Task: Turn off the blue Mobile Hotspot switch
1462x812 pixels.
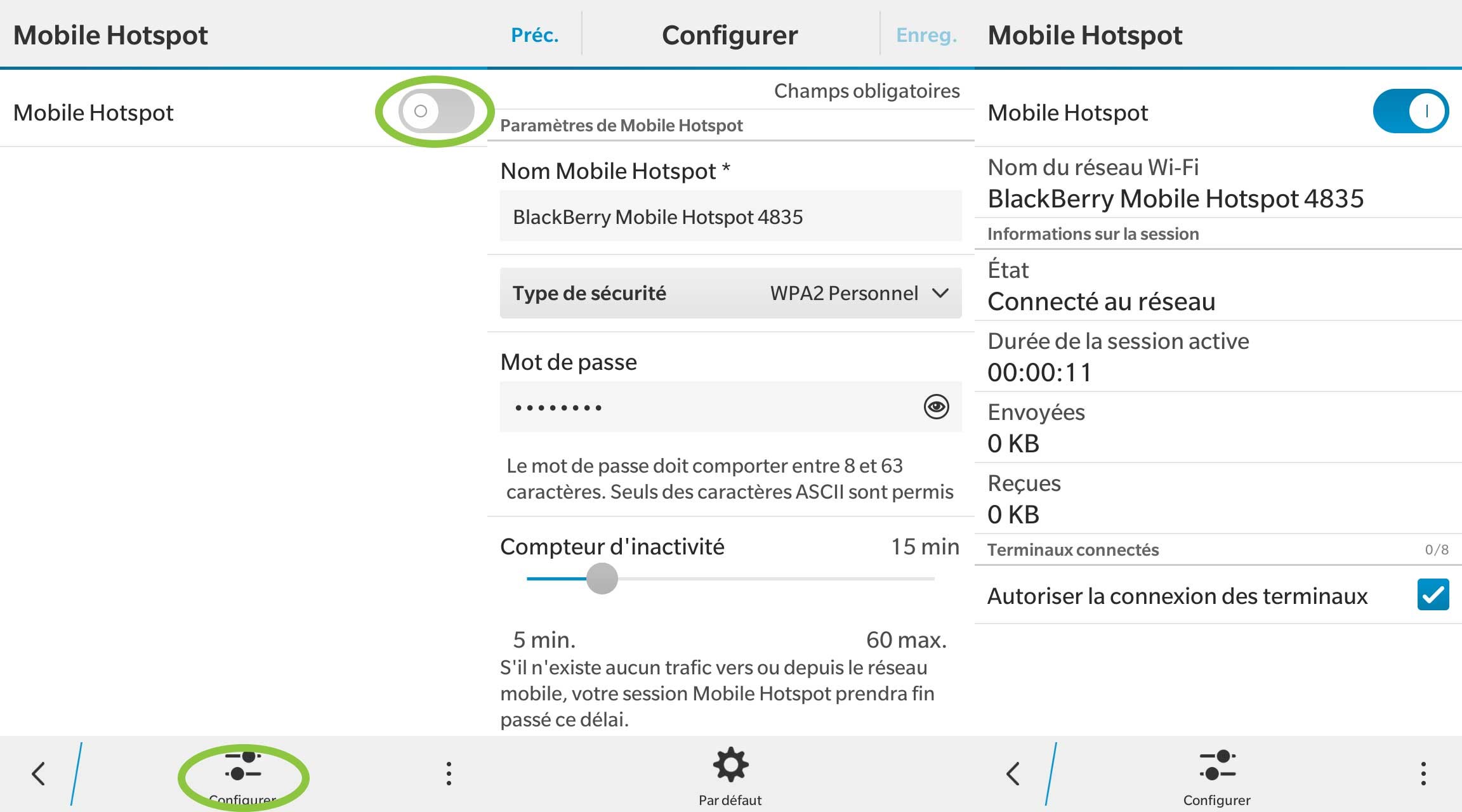Action: coord(1410,112)
